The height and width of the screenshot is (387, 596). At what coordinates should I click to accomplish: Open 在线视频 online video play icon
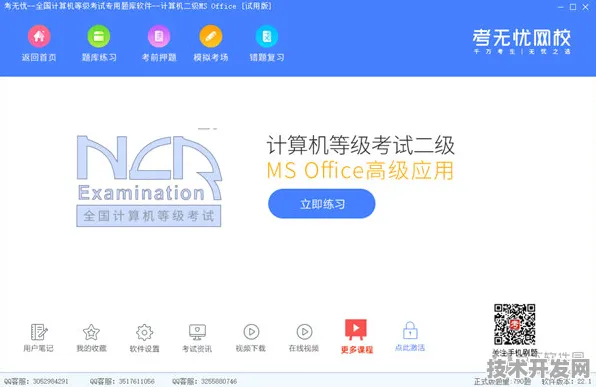tap(304, 332)
